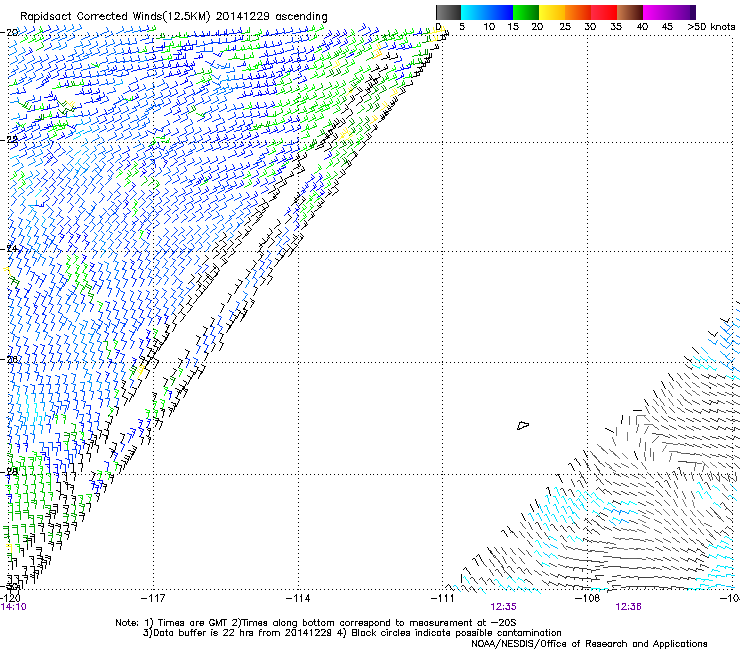Click the '-111' longitude axis label
740x650 pixels.
pos(442,598)
